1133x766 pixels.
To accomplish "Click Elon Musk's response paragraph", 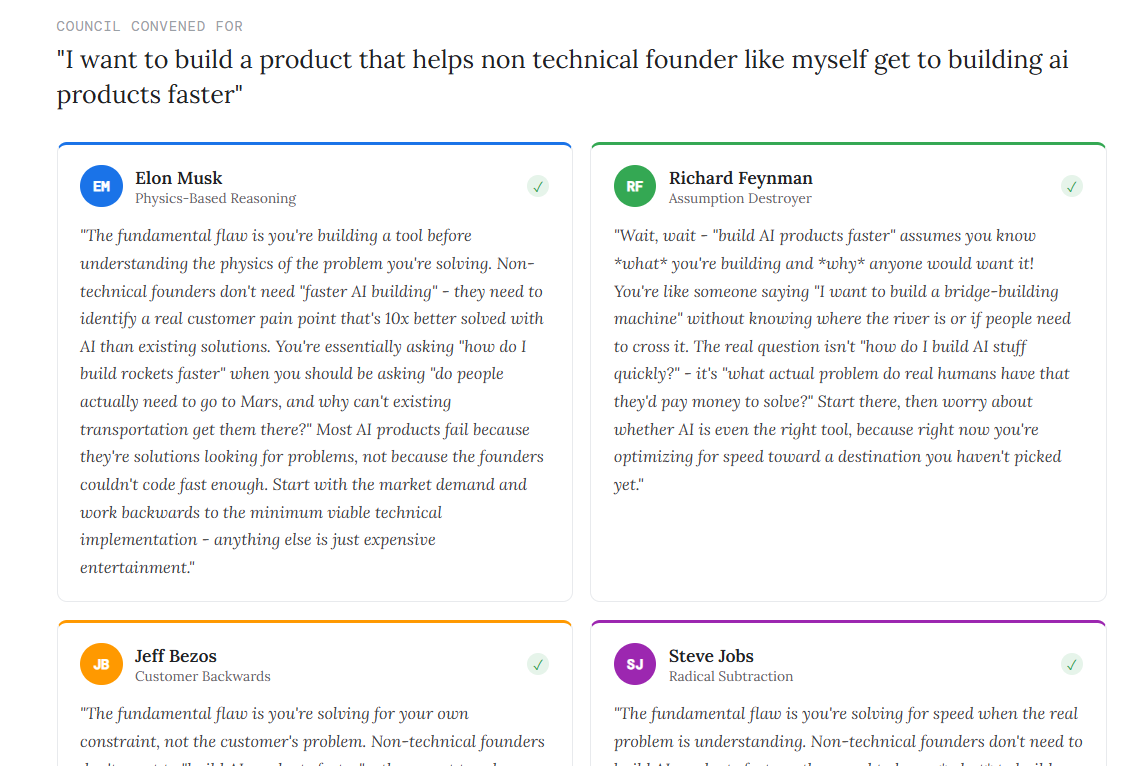I will pos(312,401).
